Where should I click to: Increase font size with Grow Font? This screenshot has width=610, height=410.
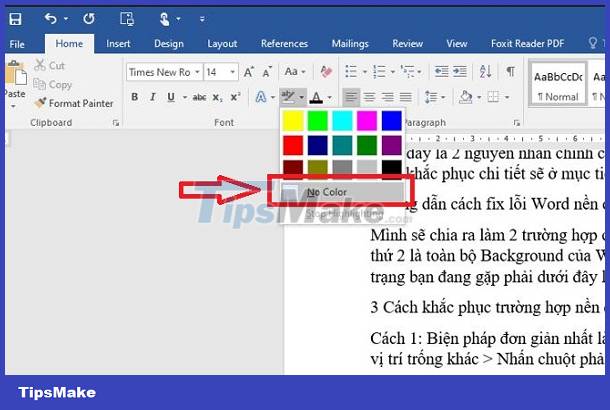(x=249, y=72)
